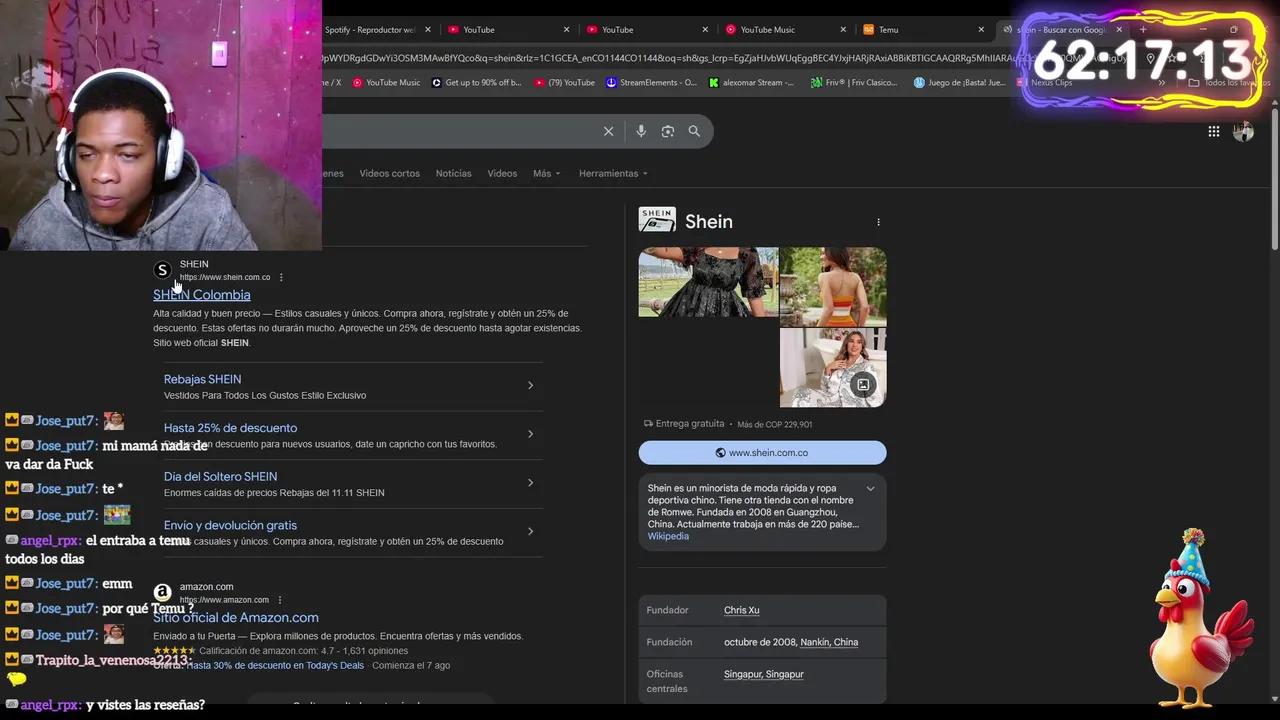Click the chevron on 'Dia del Soltero SHEIN' row
Image resolution: width=1280 pixels, height=720 pixels.
[530, 483]
